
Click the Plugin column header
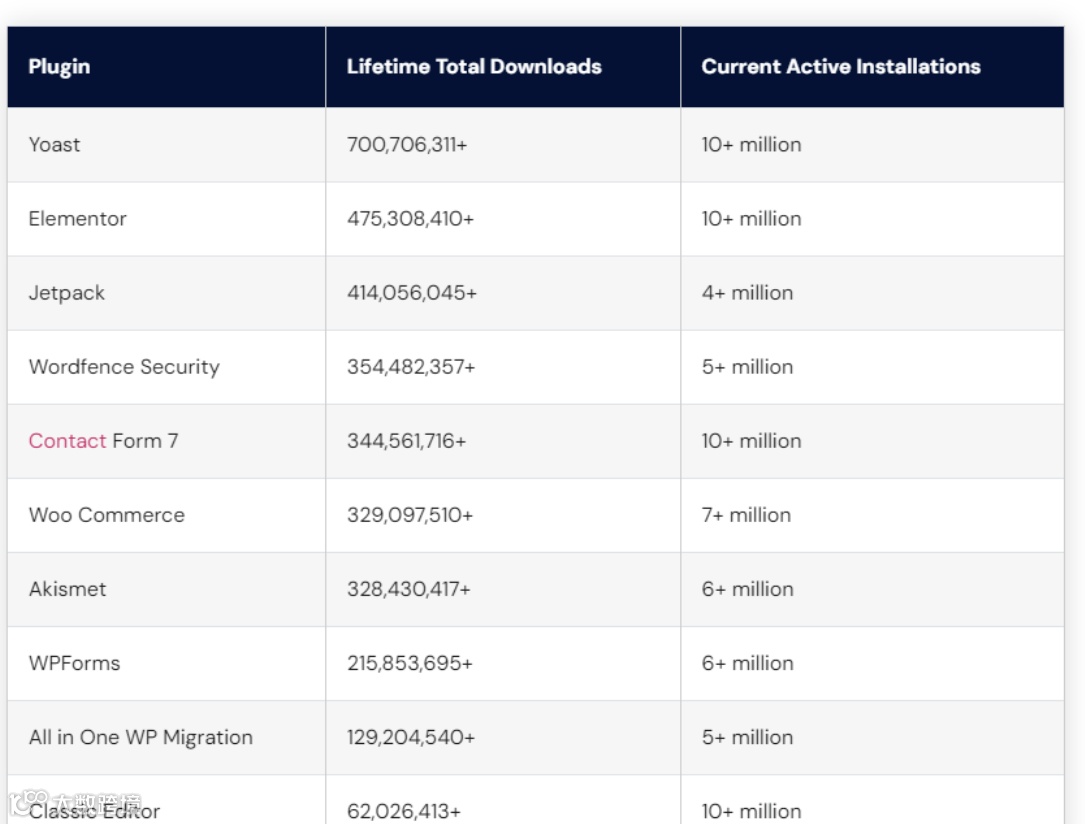[x=59, y=67]
